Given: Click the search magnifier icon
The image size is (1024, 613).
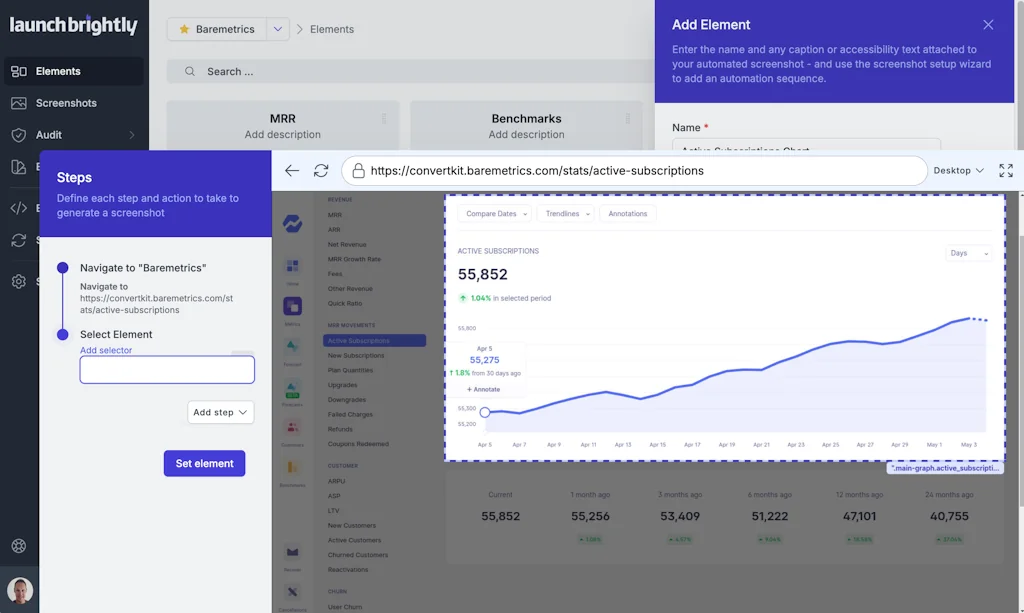Looking at the screenshot, I should point(188,72).
